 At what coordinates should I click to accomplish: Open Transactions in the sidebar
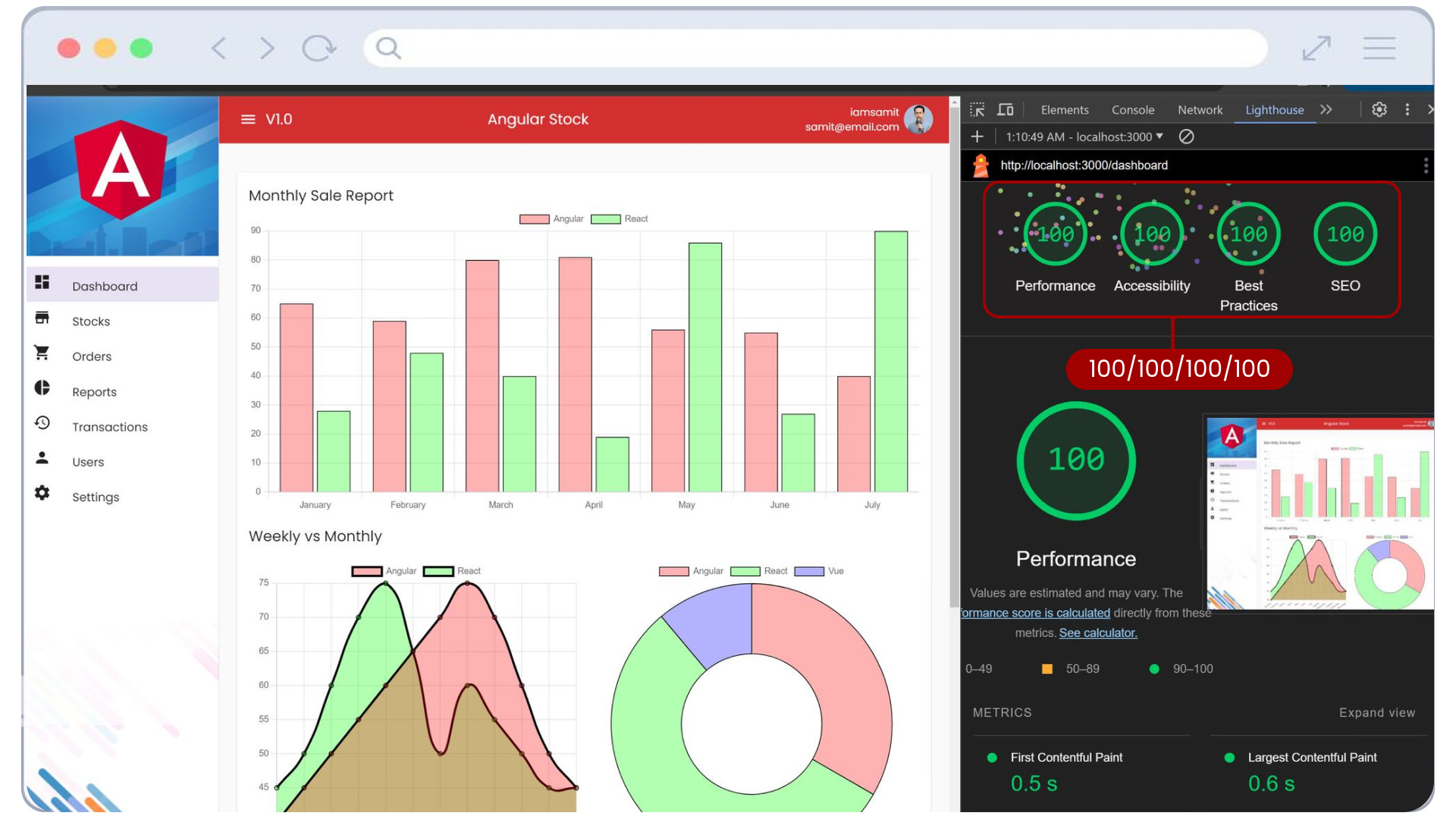click(x=122, y=427)
